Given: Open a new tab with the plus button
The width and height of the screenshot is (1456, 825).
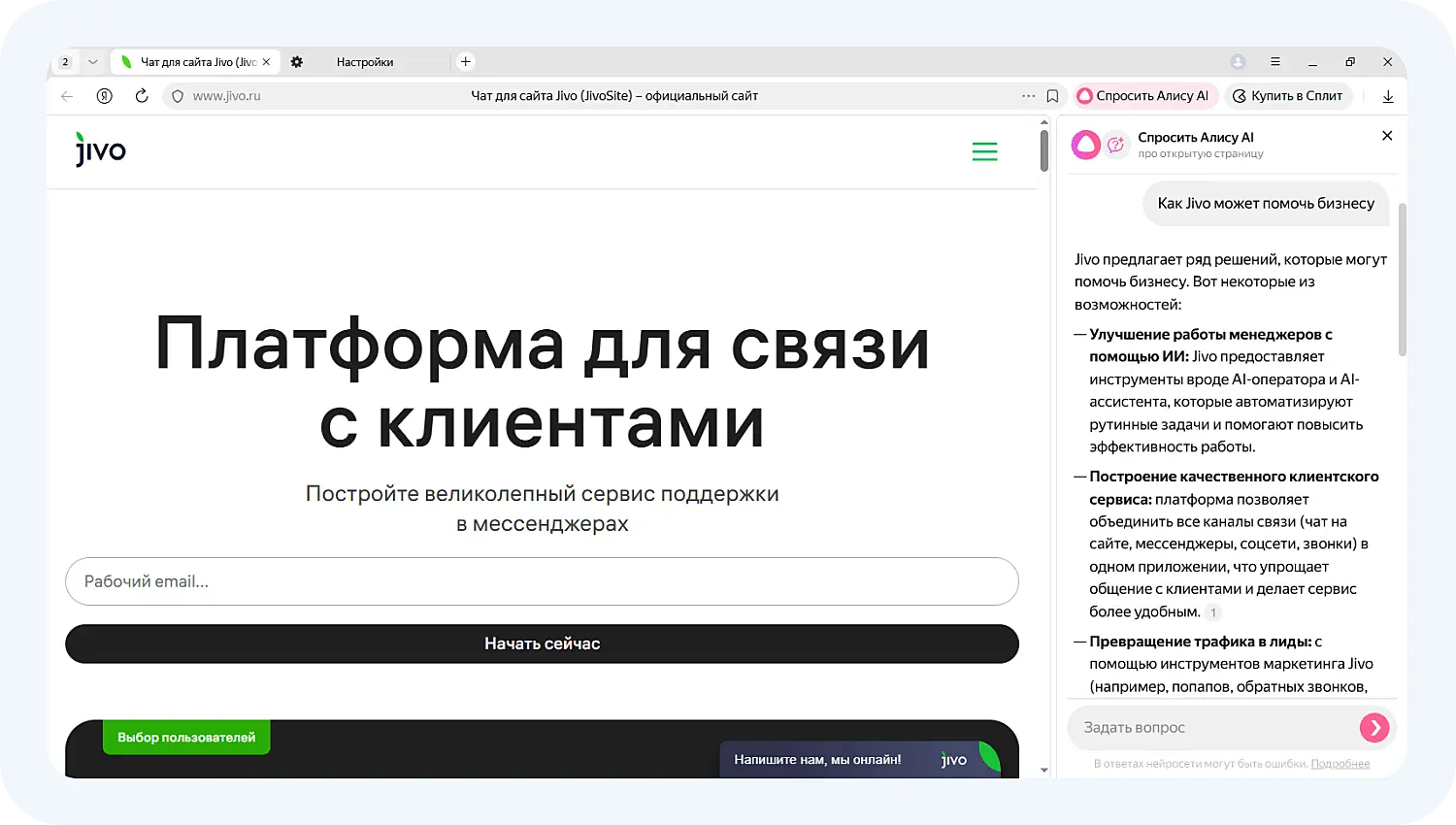Looking at the screenshot, I should click(x=465, y=61).
